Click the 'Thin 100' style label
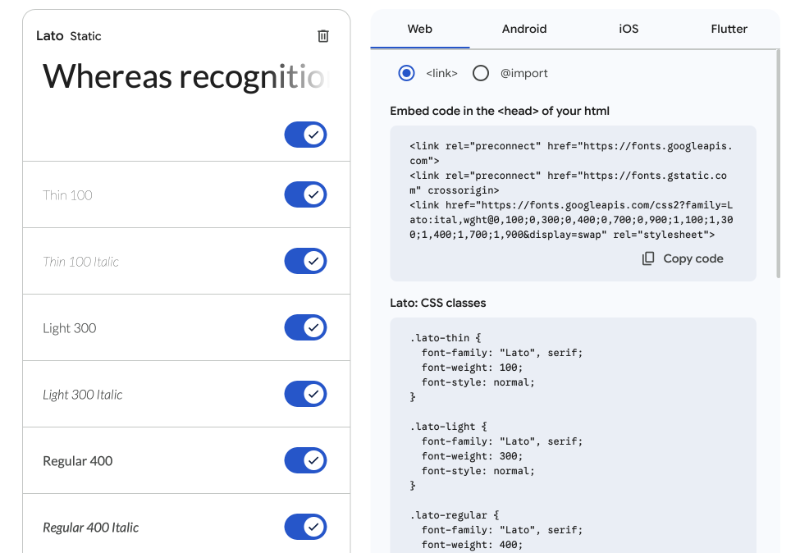800x553 pixels. (x=67, y=195)
